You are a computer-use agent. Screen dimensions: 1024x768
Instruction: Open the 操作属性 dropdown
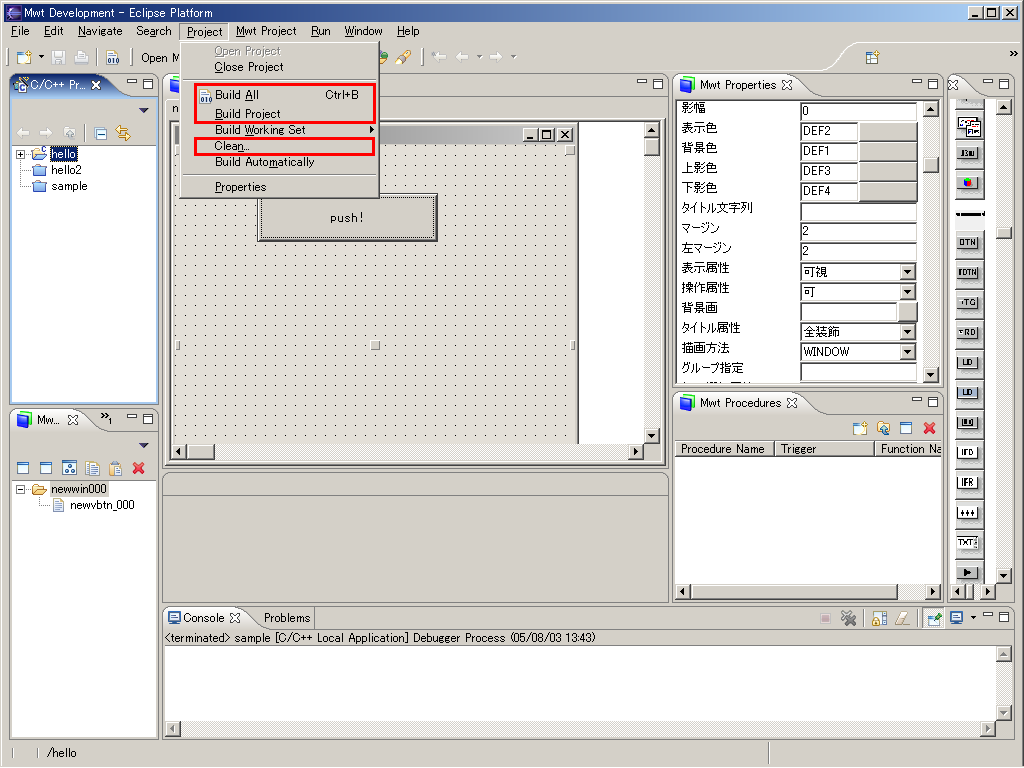tap(908, 292)
